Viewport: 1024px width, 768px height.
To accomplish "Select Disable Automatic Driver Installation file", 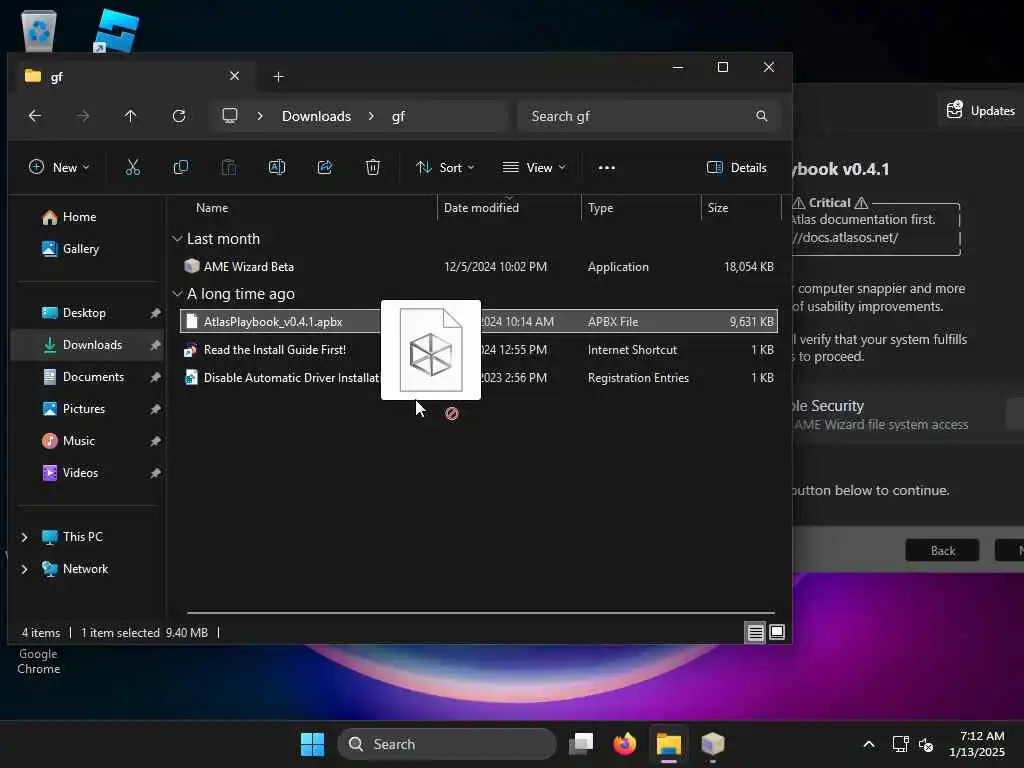I will [479, 377].
